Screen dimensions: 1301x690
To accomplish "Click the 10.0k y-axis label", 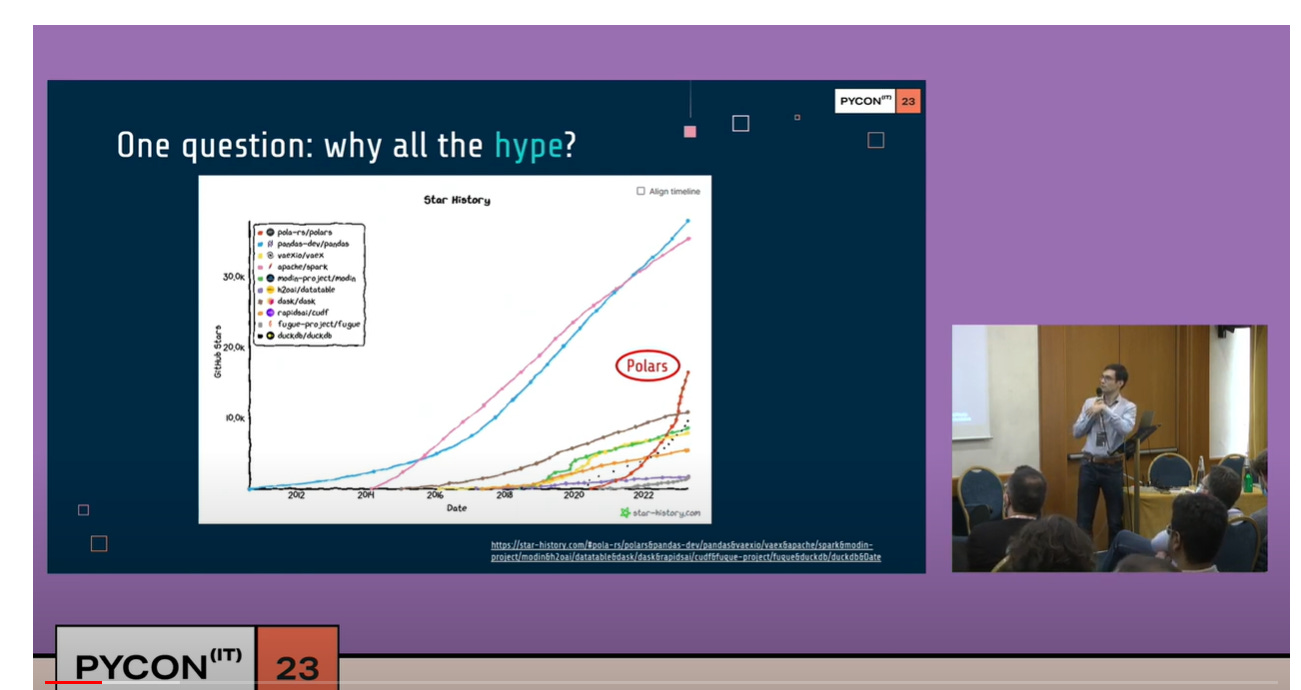I will (233, 418).
